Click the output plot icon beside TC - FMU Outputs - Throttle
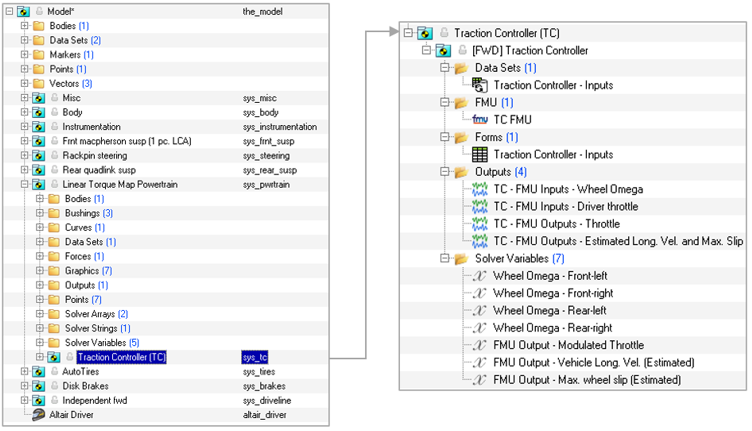752x431 pixels. (x=479, y=223)
